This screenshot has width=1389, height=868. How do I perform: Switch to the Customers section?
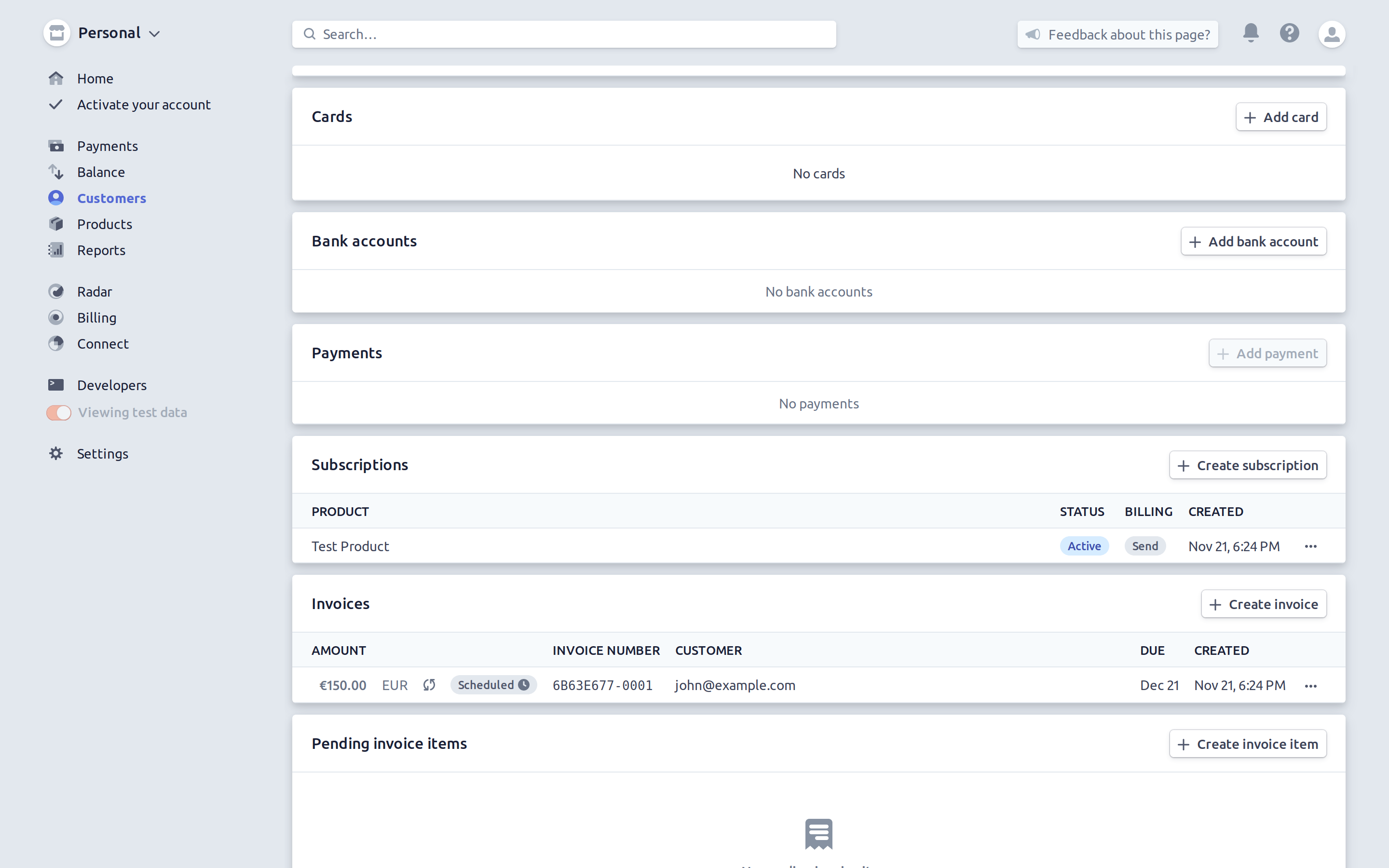111,198
